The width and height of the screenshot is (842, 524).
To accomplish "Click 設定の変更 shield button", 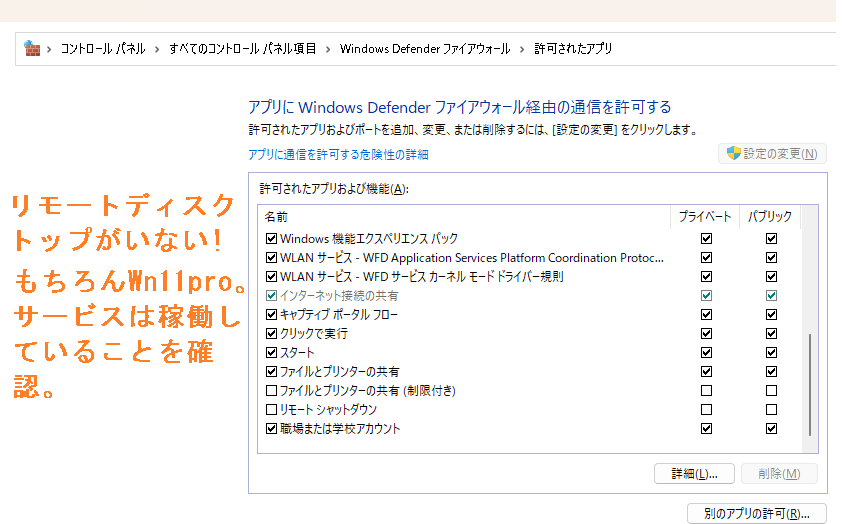I will coord(772,154).
